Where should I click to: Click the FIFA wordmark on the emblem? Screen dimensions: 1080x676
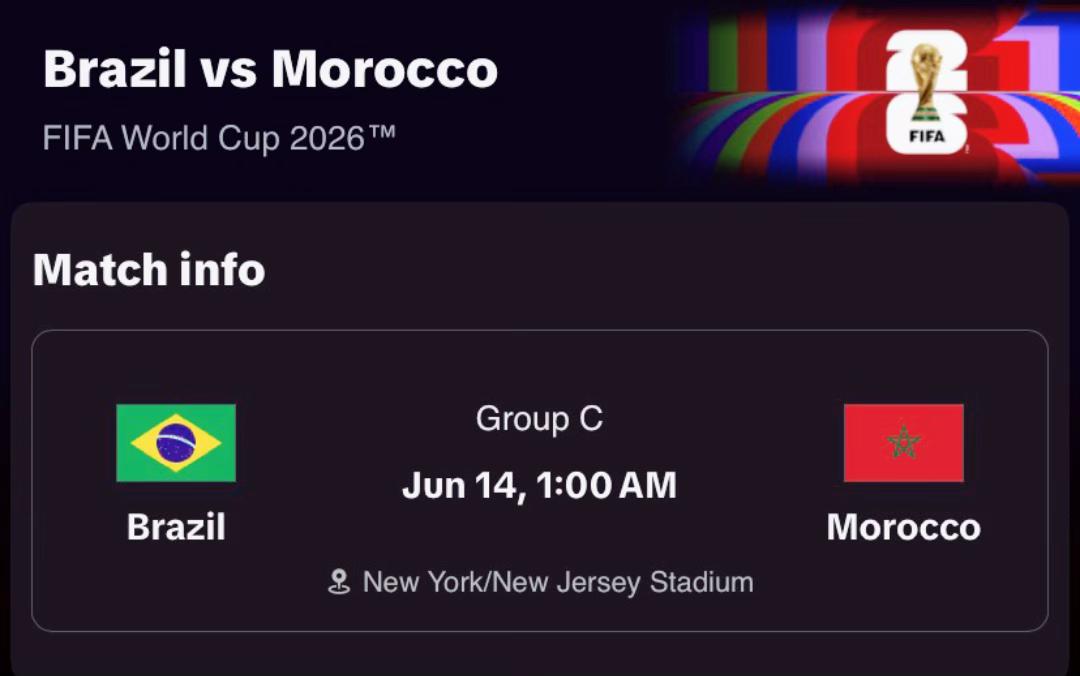[926, 136]
